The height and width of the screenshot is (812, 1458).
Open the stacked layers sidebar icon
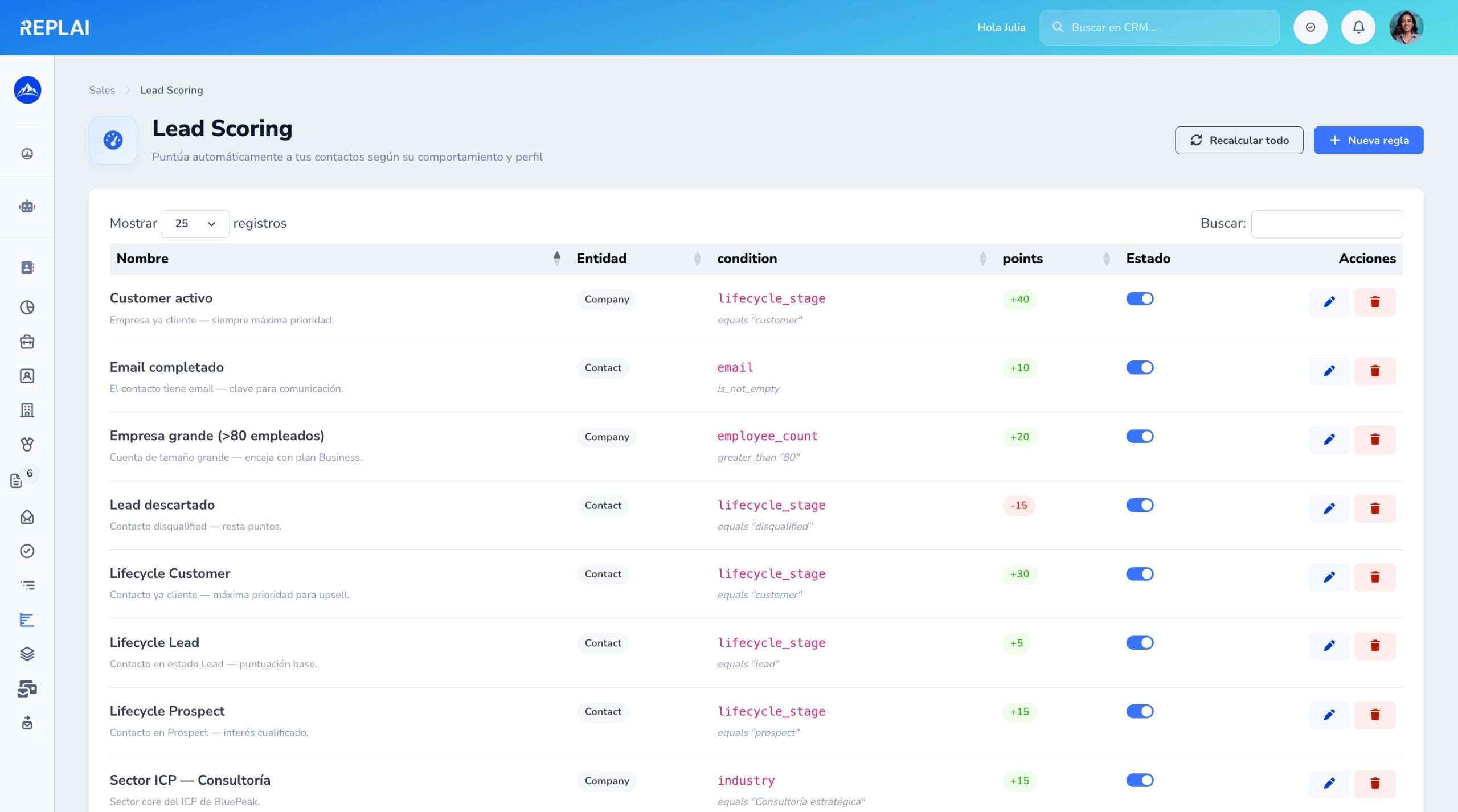[x=27, y=654]
